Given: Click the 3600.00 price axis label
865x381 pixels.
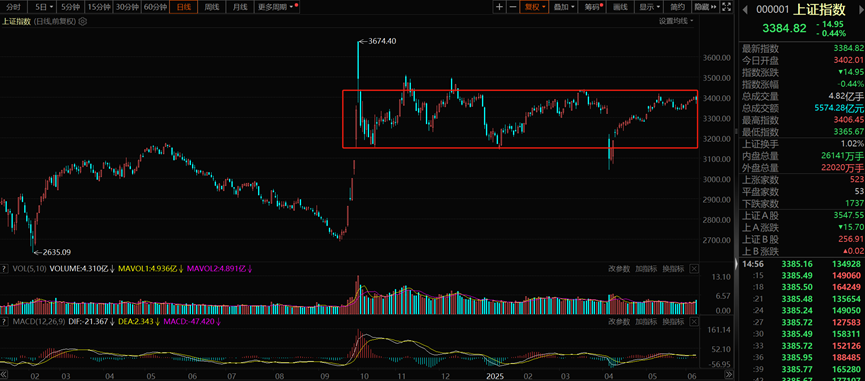Looking at the screenshot, I should pyautogui.click(x=716, y=58).
